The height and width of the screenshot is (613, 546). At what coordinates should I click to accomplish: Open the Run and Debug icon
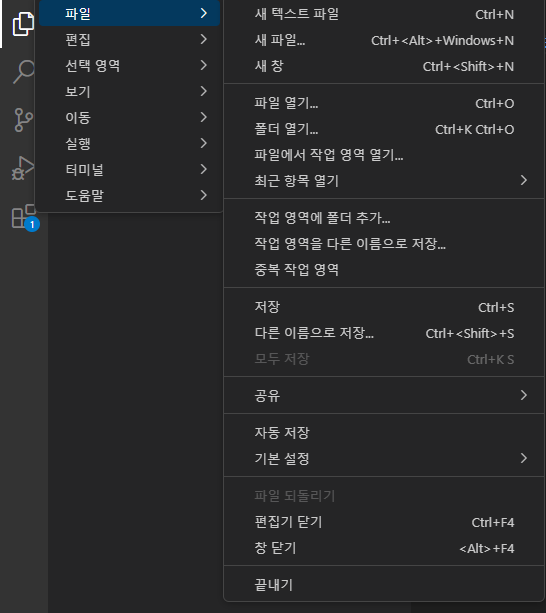pos(23,168)
